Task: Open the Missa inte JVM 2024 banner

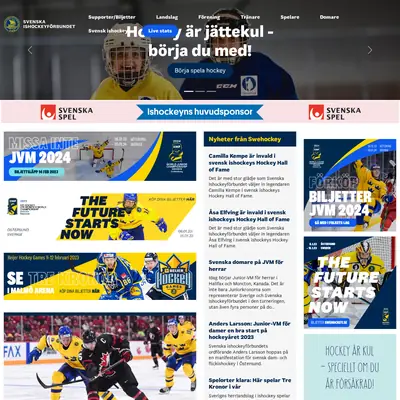Action: pyautogui.click(x=100, y=156)
